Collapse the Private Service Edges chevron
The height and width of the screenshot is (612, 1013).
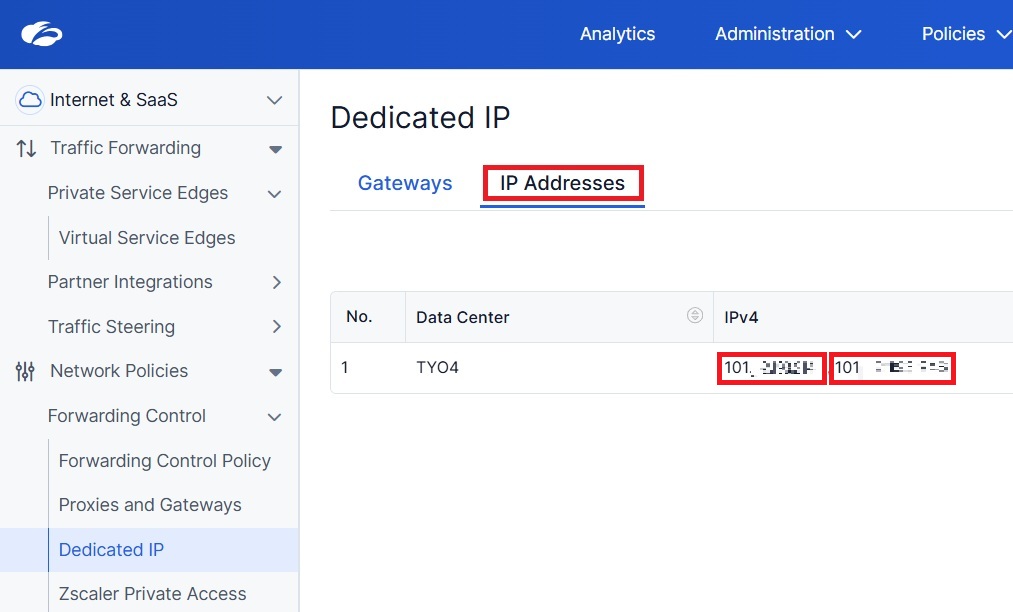(x=275, y=194)
